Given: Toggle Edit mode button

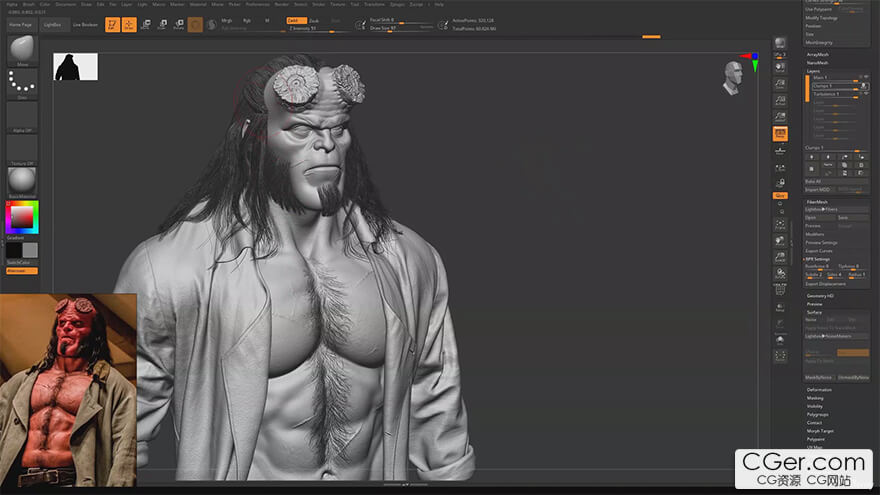Looking at the screenshot, I should tap(112, 25).
